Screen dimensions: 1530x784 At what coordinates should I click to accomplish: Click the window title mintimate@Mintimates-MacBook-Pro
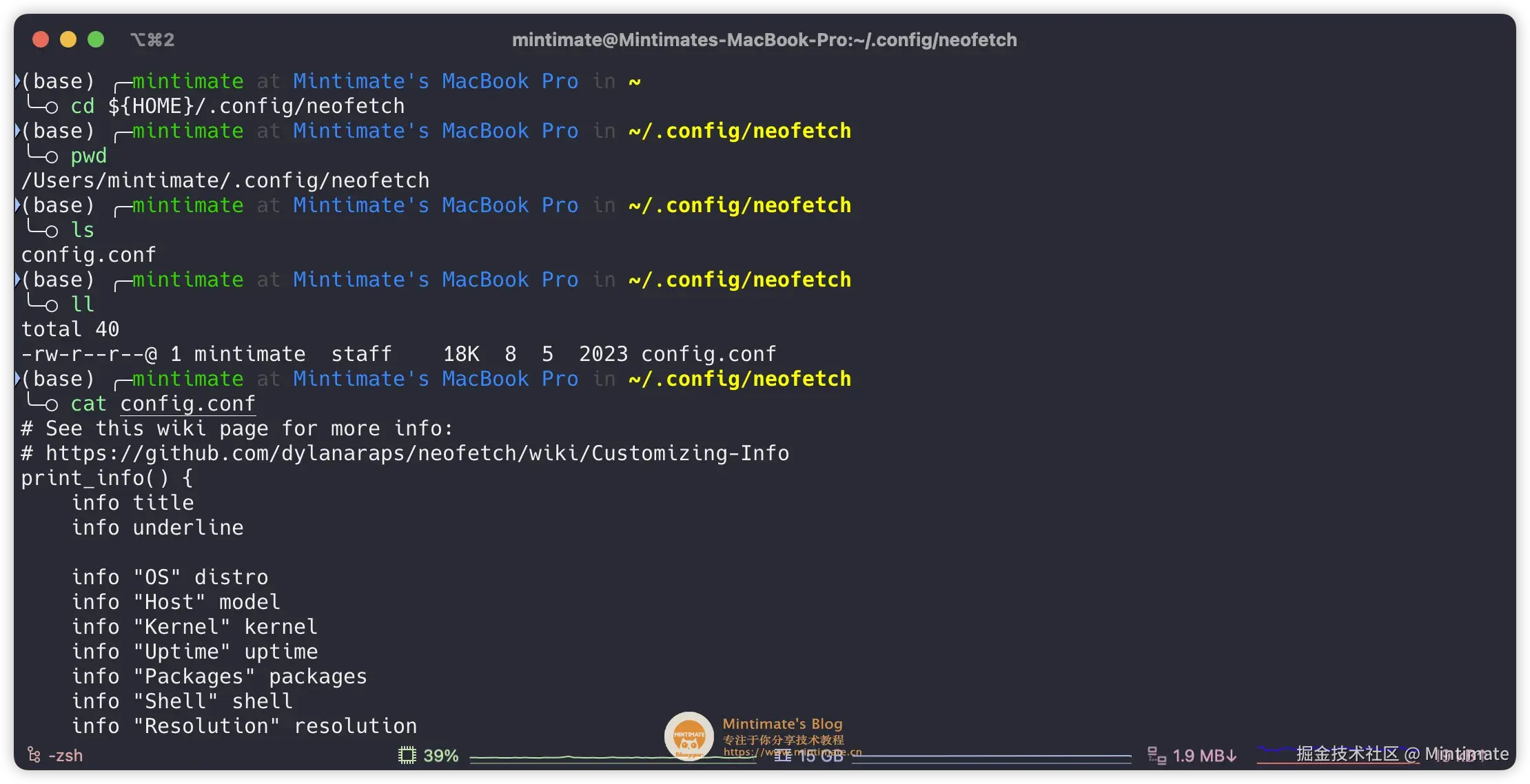pos(764,40)
